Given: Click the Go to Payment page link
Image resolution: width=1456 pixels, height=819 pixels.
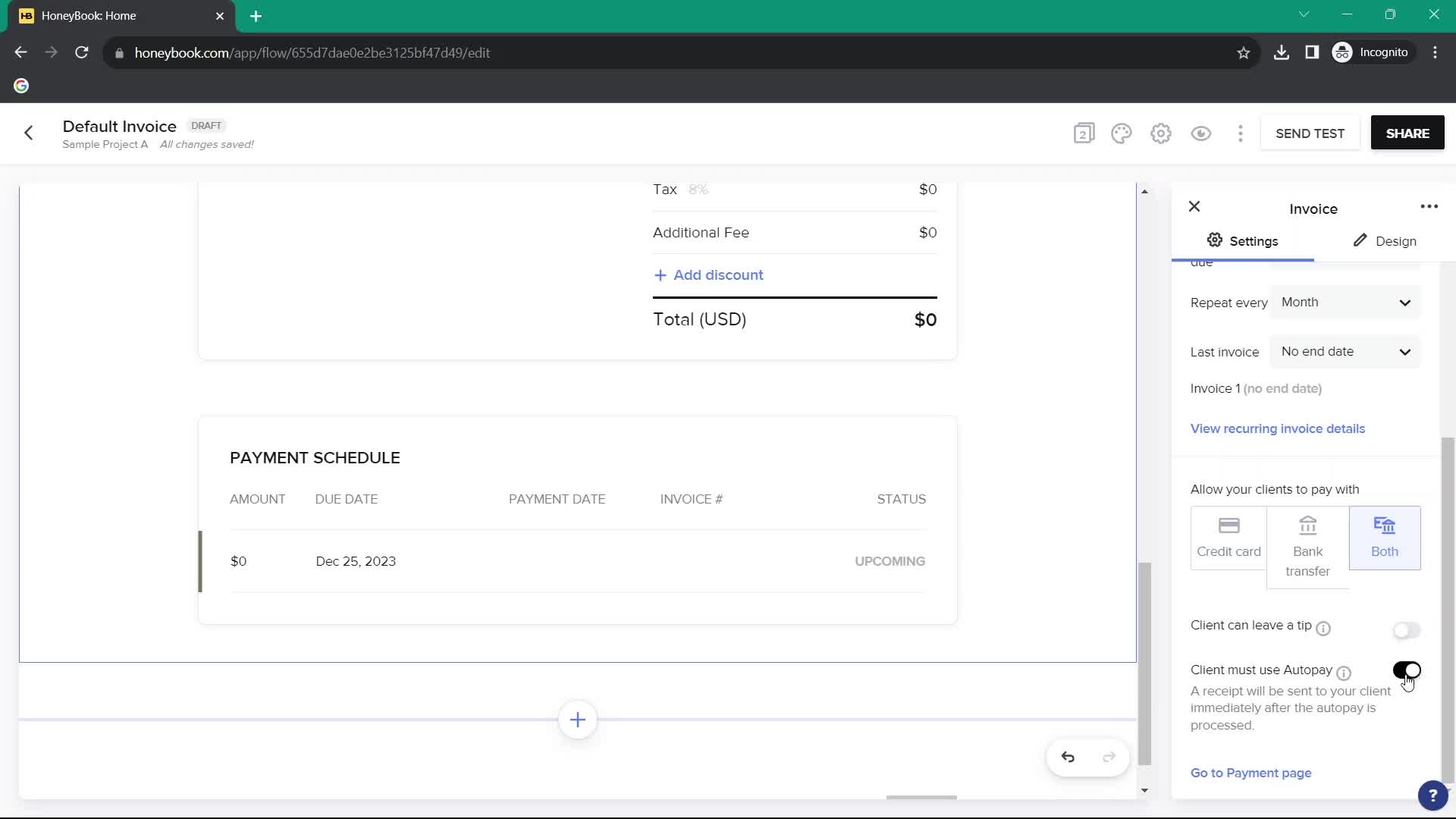Looking at the screenshot, I should click(1252, 773).
